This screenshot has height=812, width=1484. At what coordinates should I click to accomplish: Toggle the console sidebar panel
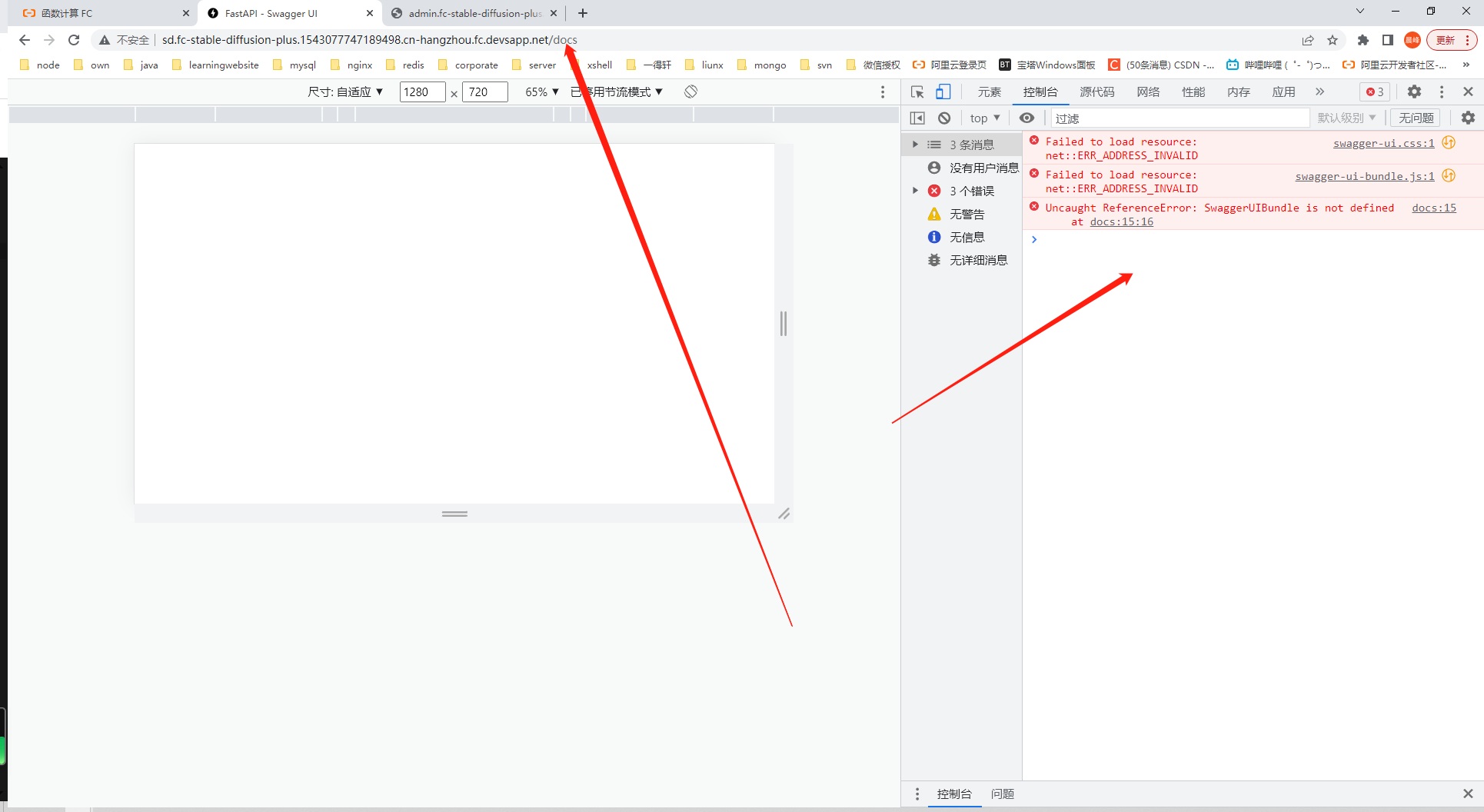[x=917, y=118]
